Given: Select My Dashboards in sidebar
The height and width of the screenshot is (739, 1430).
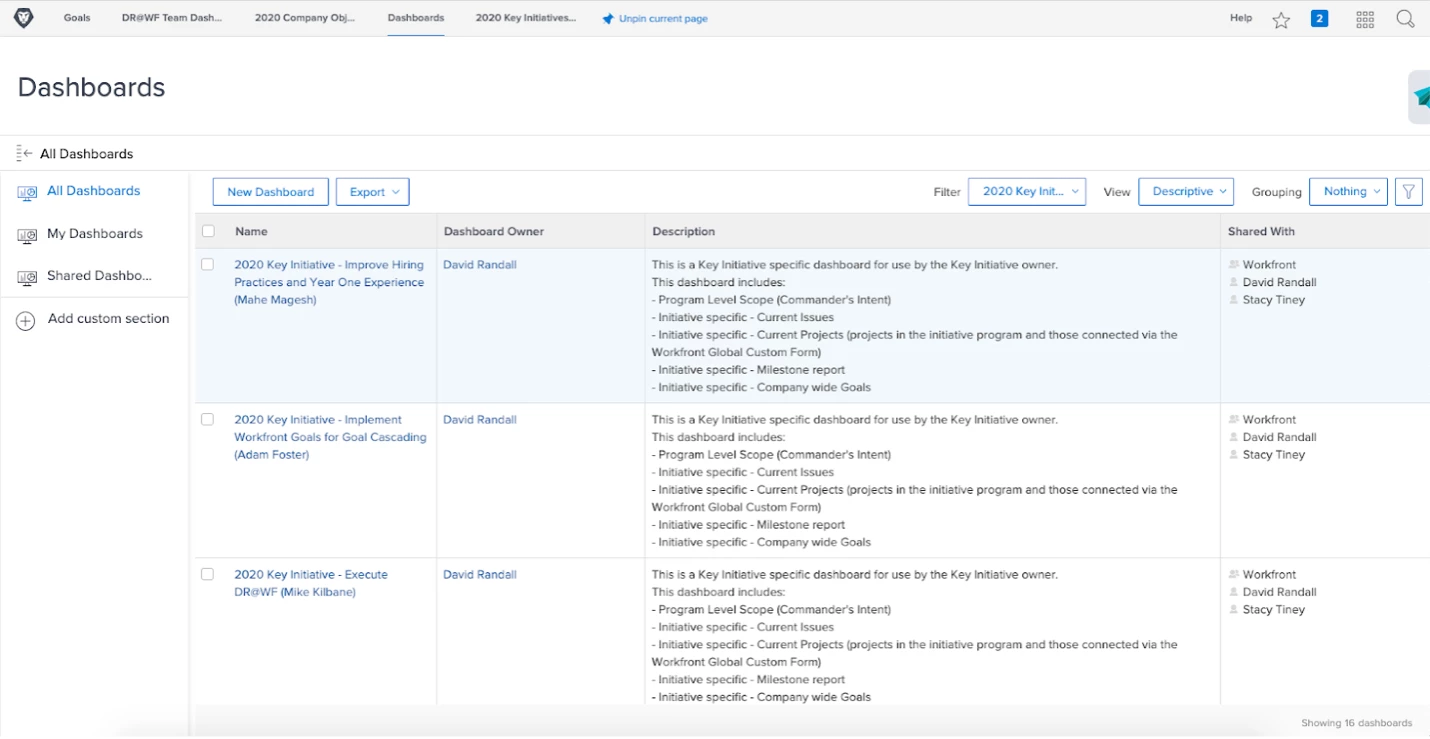Looking at the screenshot, I should point(95,234).
